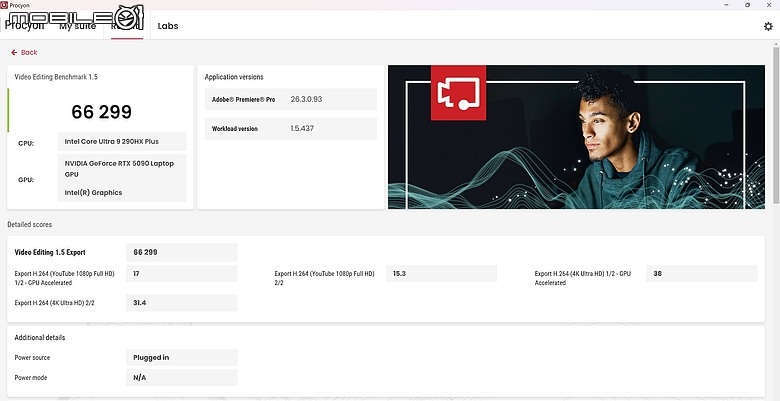Click the 66 299 overall score
Screen dimensions: 780x401
coord(101,112)
